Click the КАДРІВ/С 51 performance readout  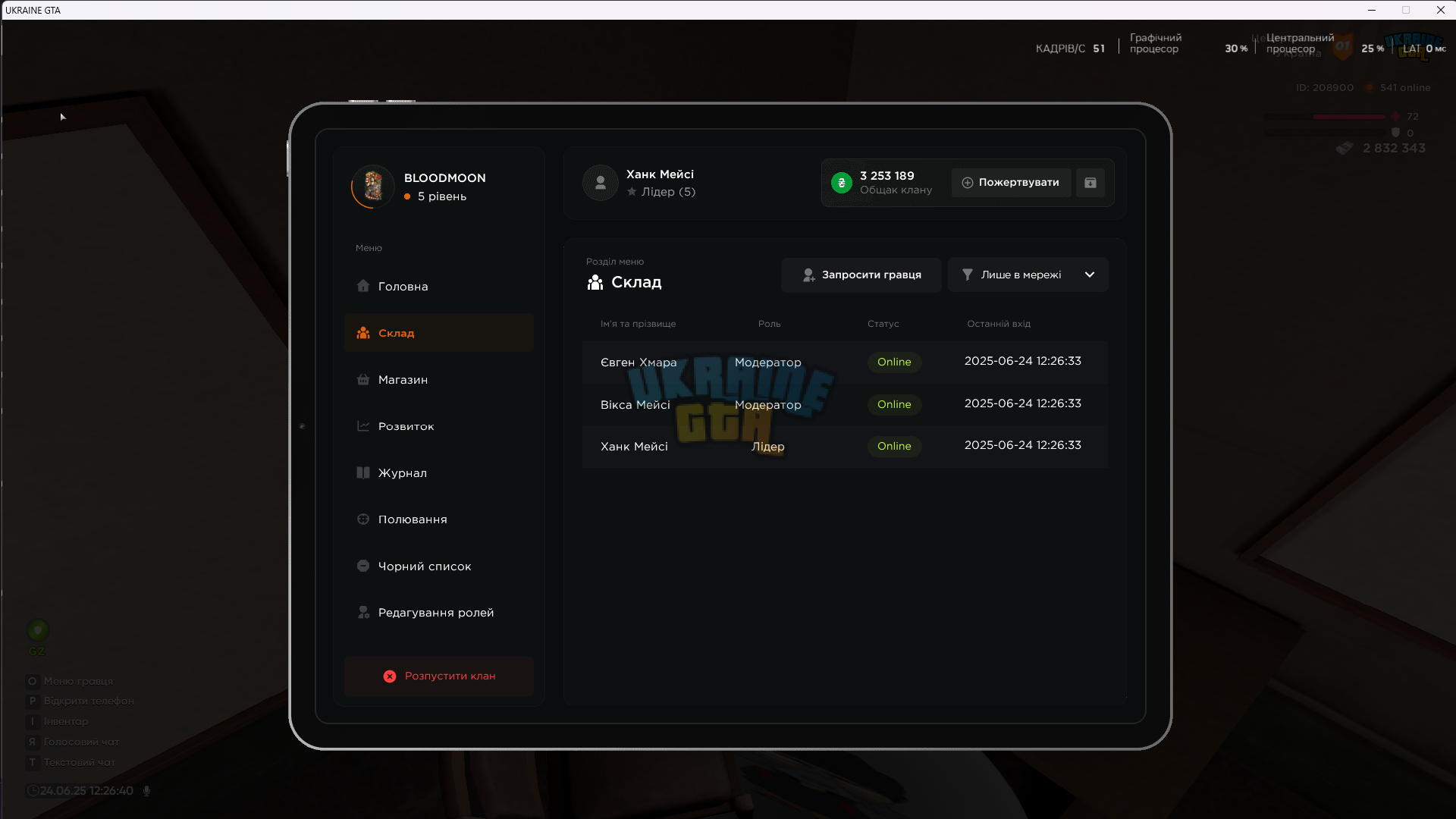[1070, 49]
